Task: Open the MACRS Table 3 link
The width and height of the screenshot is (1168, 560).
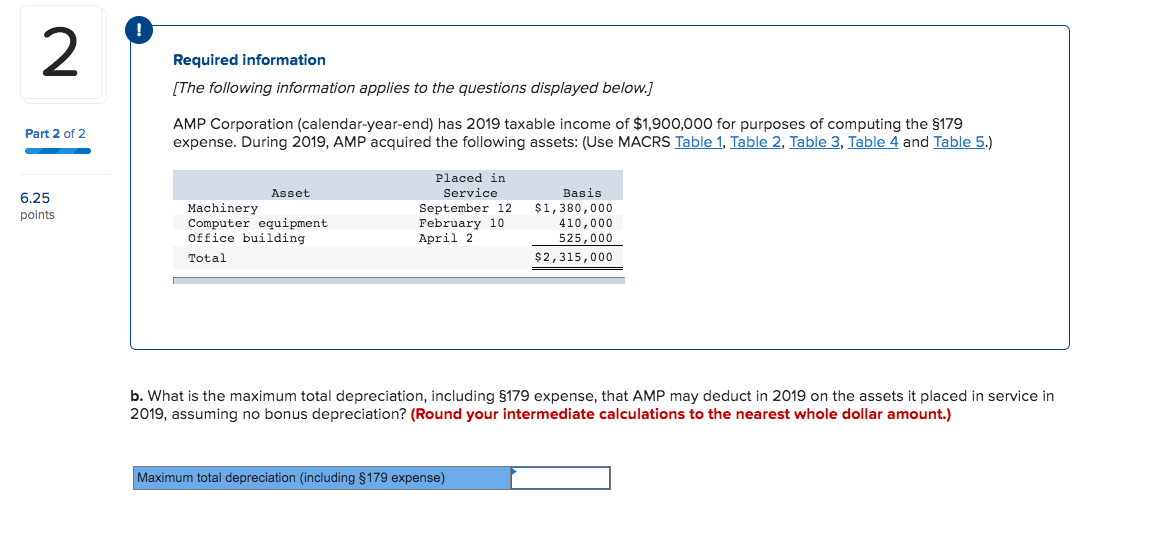Action: 815,141
